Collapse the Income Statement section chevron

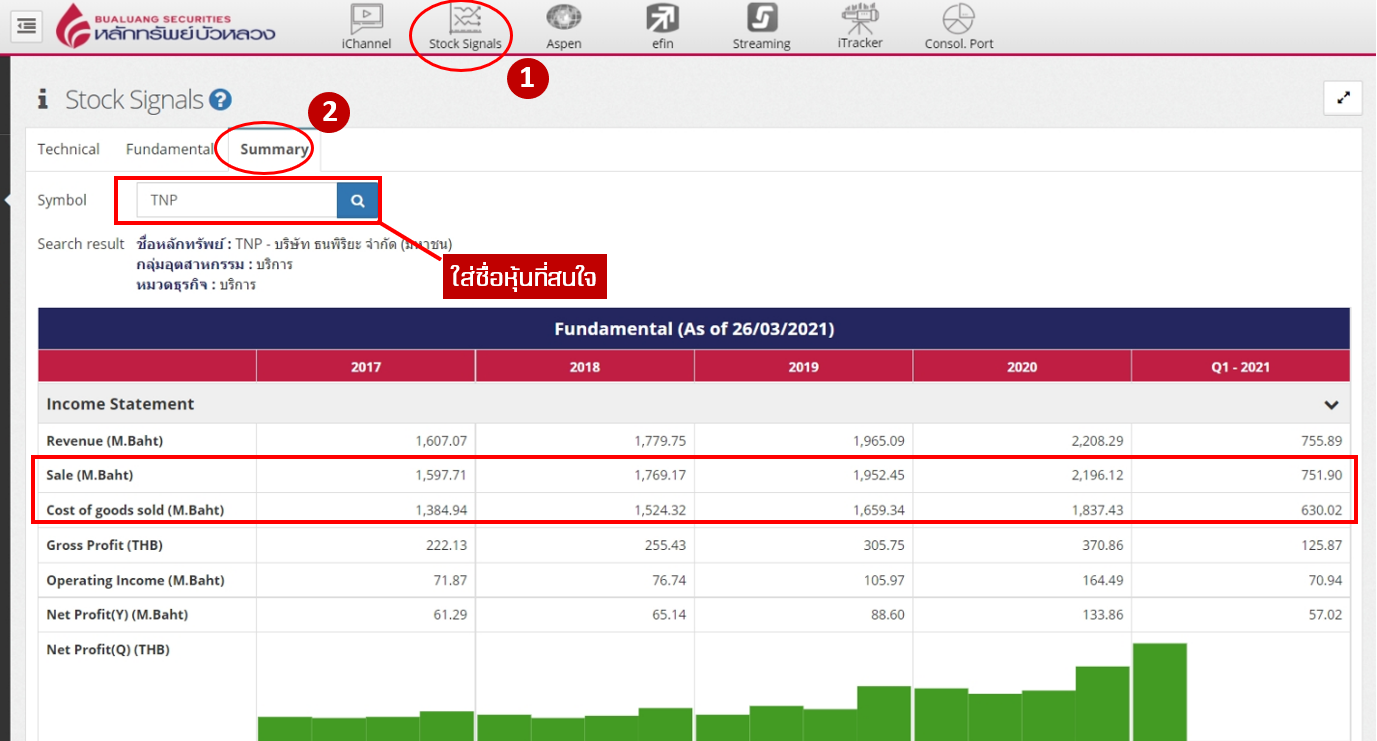pyautogui.click(x=1331, y=405)
